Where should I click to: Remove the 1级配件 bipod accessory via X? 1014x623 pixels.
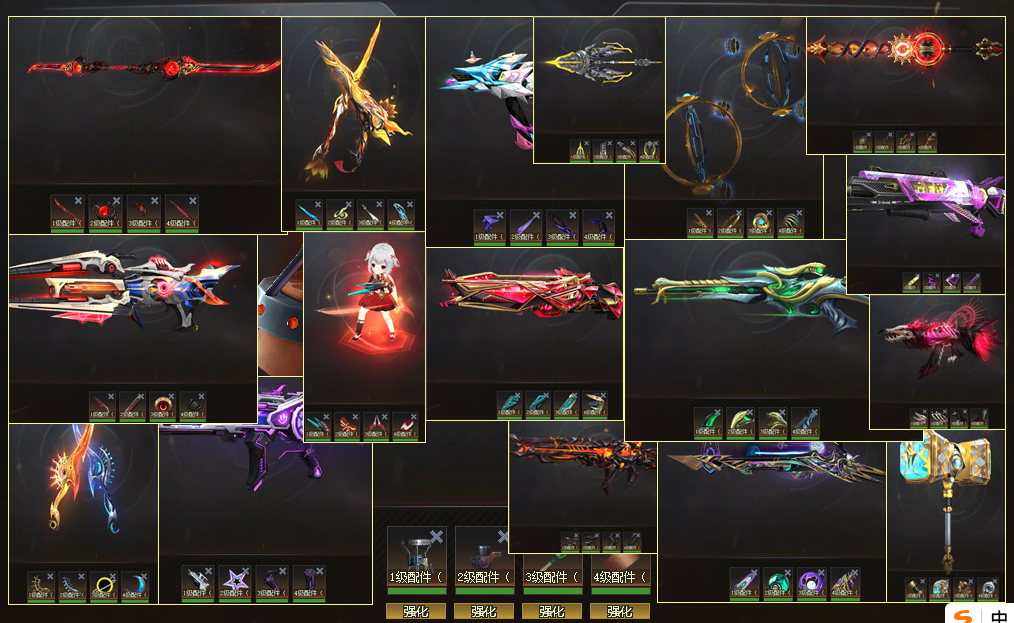[437, 536]
